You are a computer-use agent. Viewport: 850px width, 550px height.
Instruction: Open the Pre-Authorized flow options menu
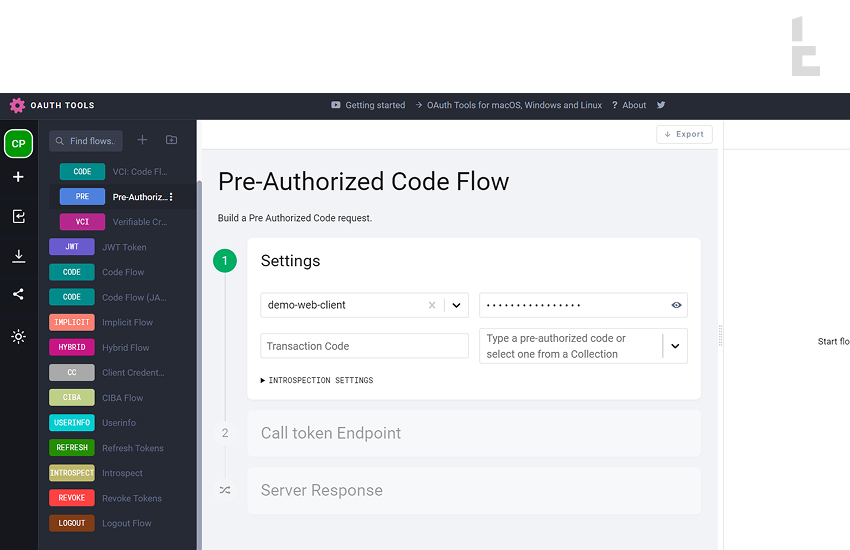click(x=171, y=197)
